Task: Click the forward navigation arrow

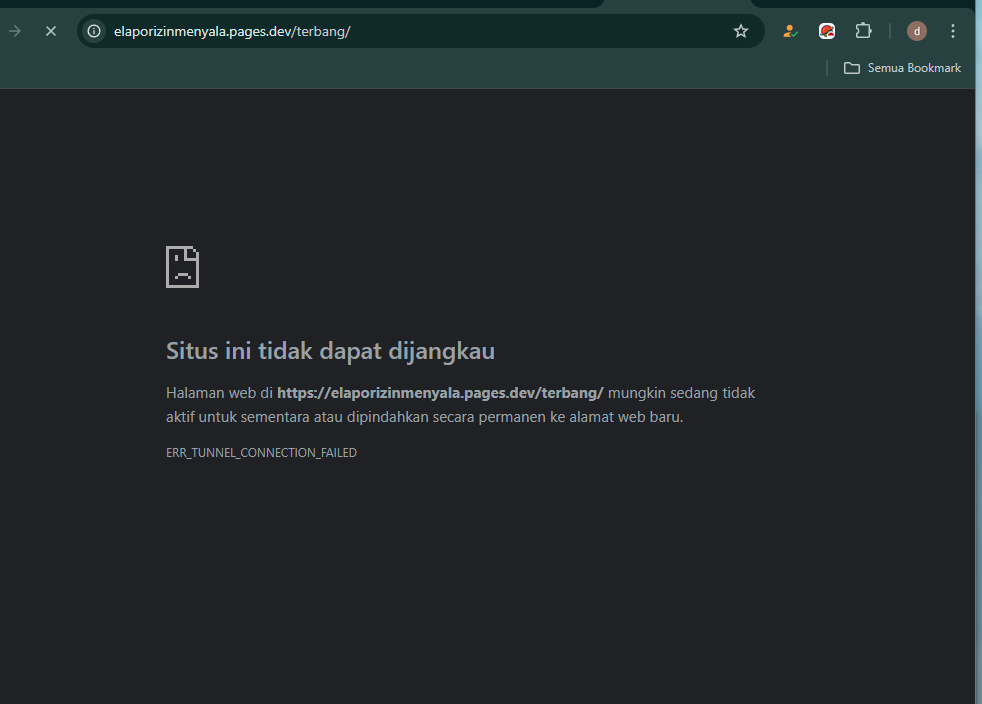Action: 15,31
